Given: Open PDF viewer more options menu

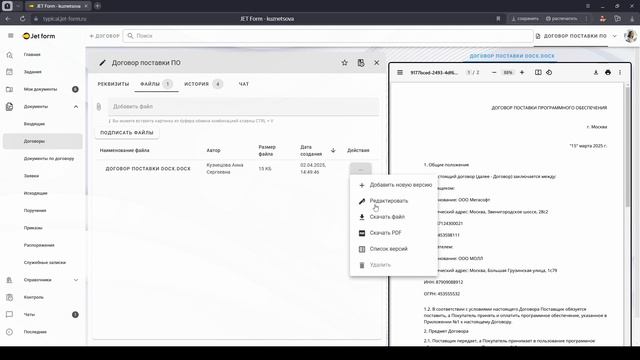Looking at the screenshot, I should 620,72.
